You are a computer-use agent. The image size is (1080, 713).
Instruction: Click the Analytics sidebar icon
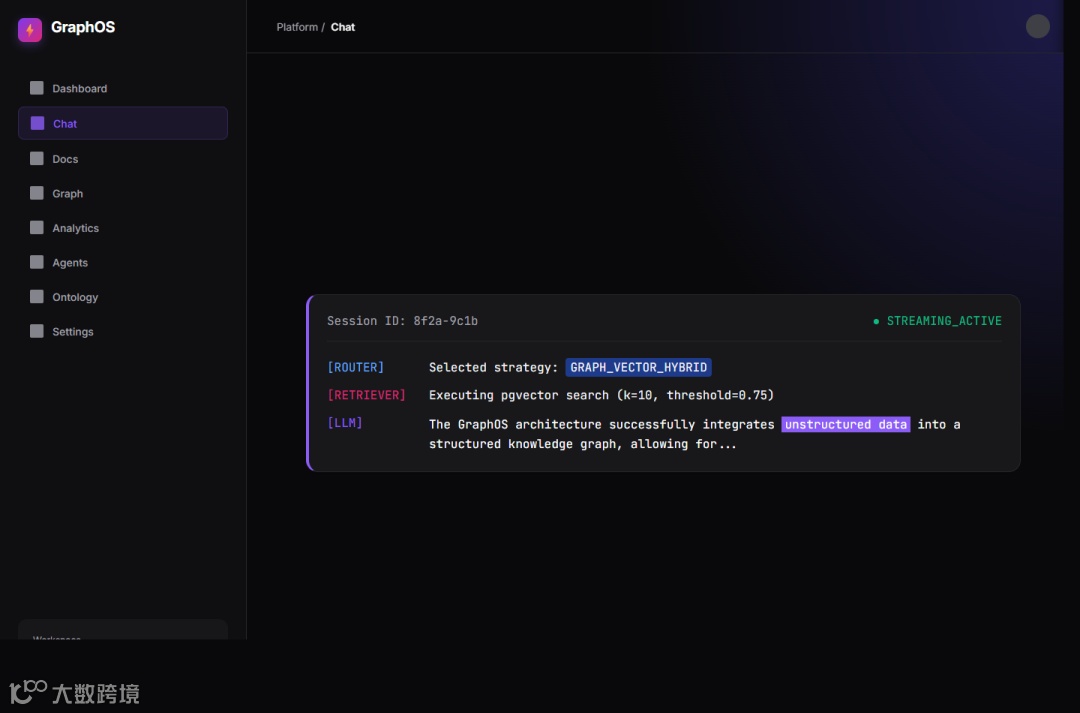(x=37, y=227)
